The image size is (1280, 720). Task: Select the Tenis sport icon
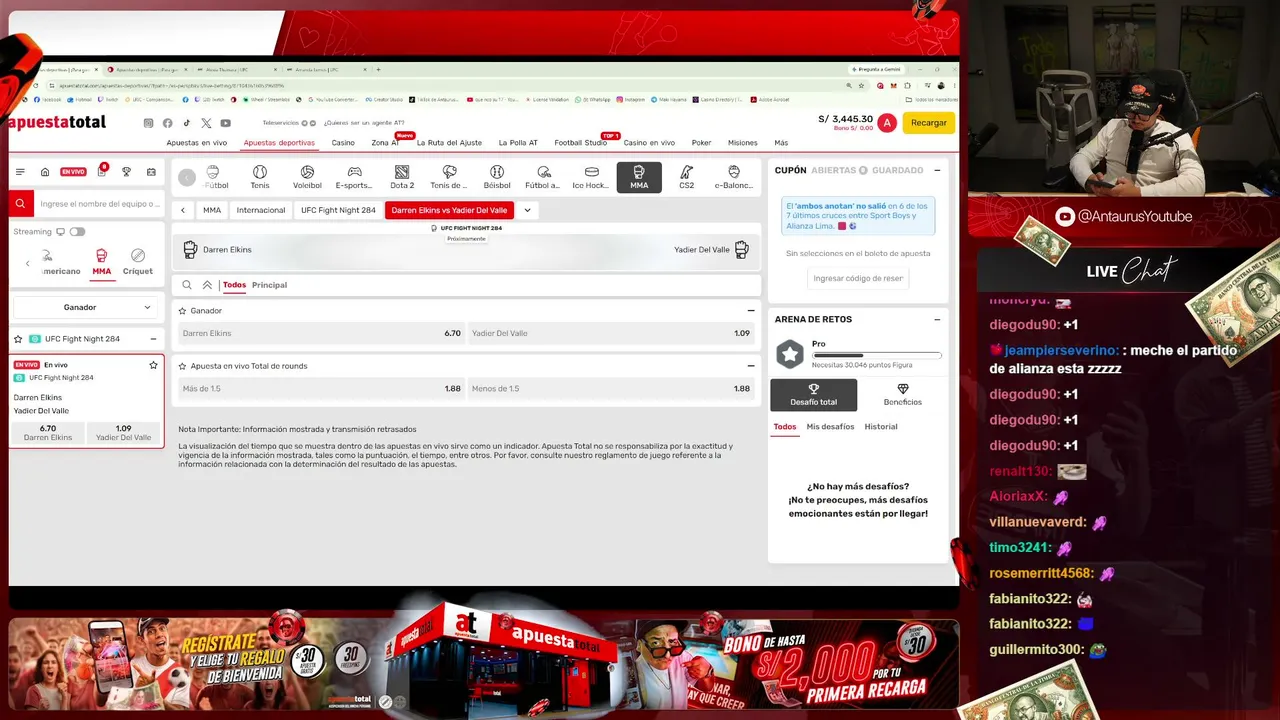pyautogui.click(x=260, y=177)
